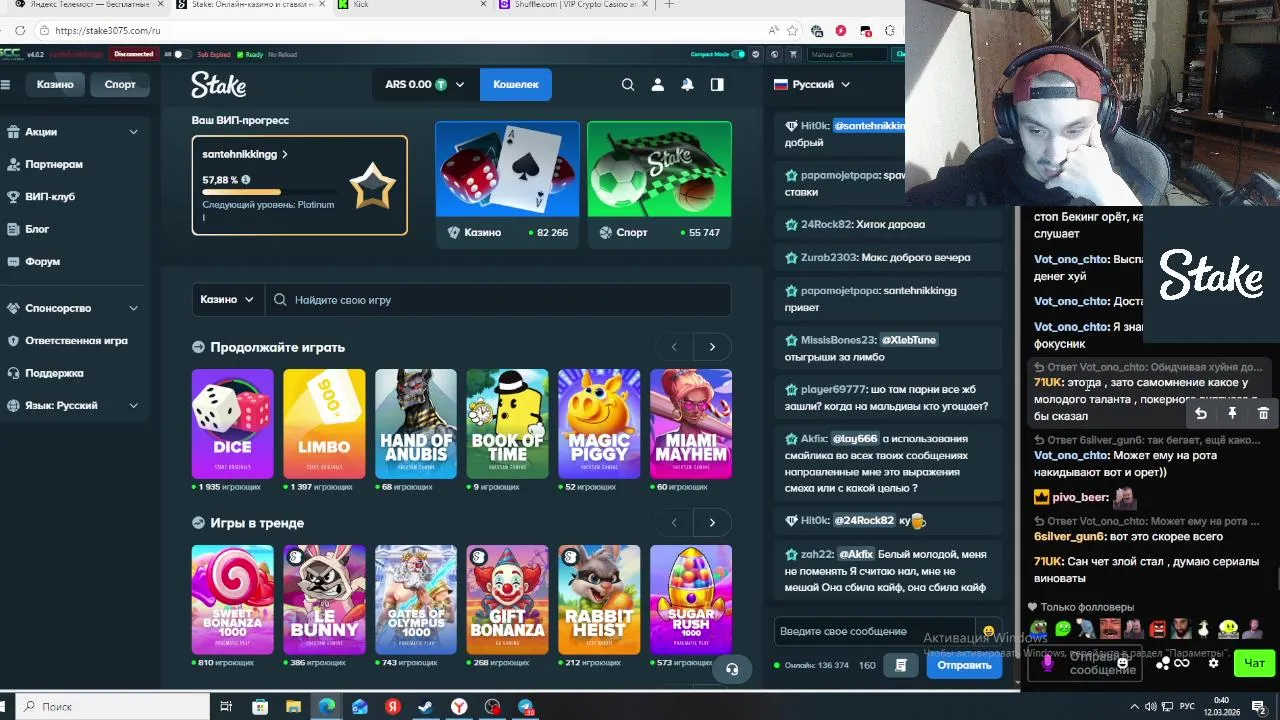Select the Спорт tab in top navigation
1280x720 pixels.
tap(120, 84)
